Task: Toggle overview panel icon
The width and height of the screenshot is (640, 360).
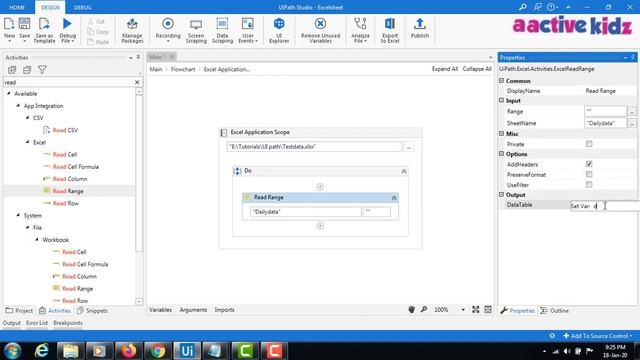Action: pos(488,309)
